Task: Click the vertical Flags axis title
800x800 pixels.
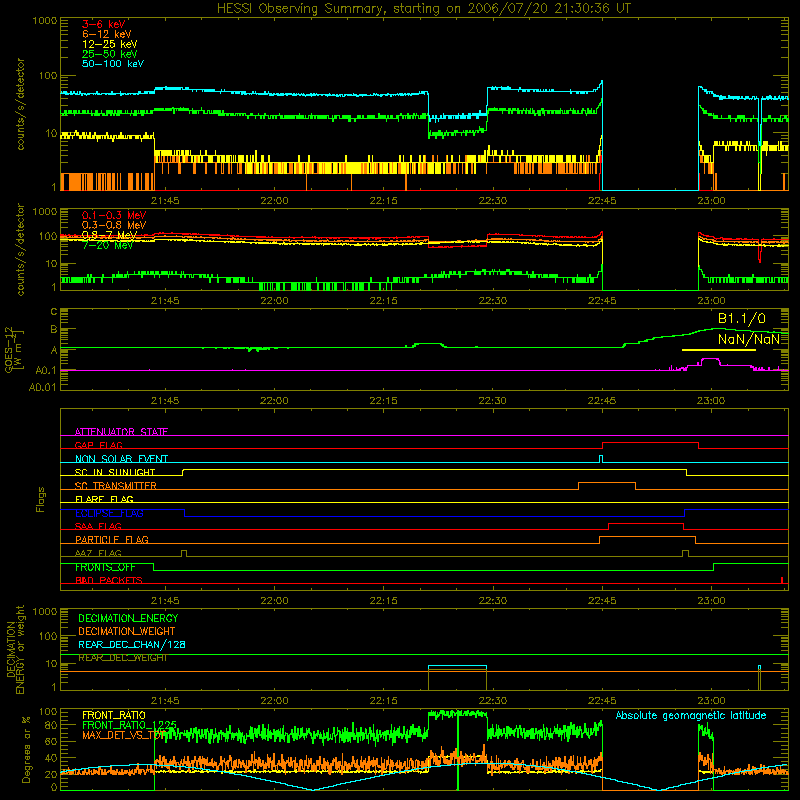Action: click(x=41, y=499)
